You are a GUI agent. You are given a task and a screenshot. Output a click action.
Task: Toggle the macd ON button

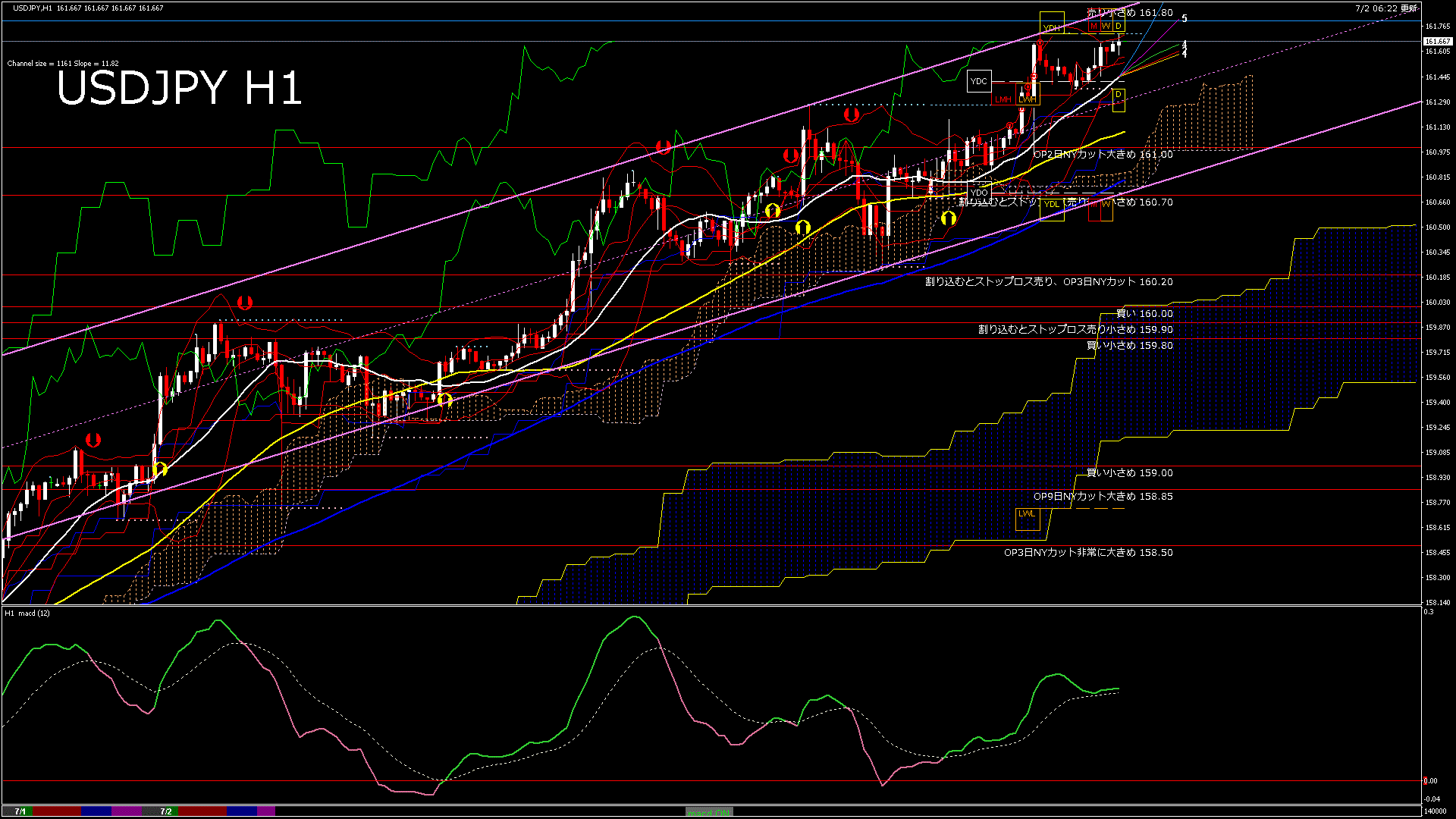pyautogui.click(x=709, y=812)
